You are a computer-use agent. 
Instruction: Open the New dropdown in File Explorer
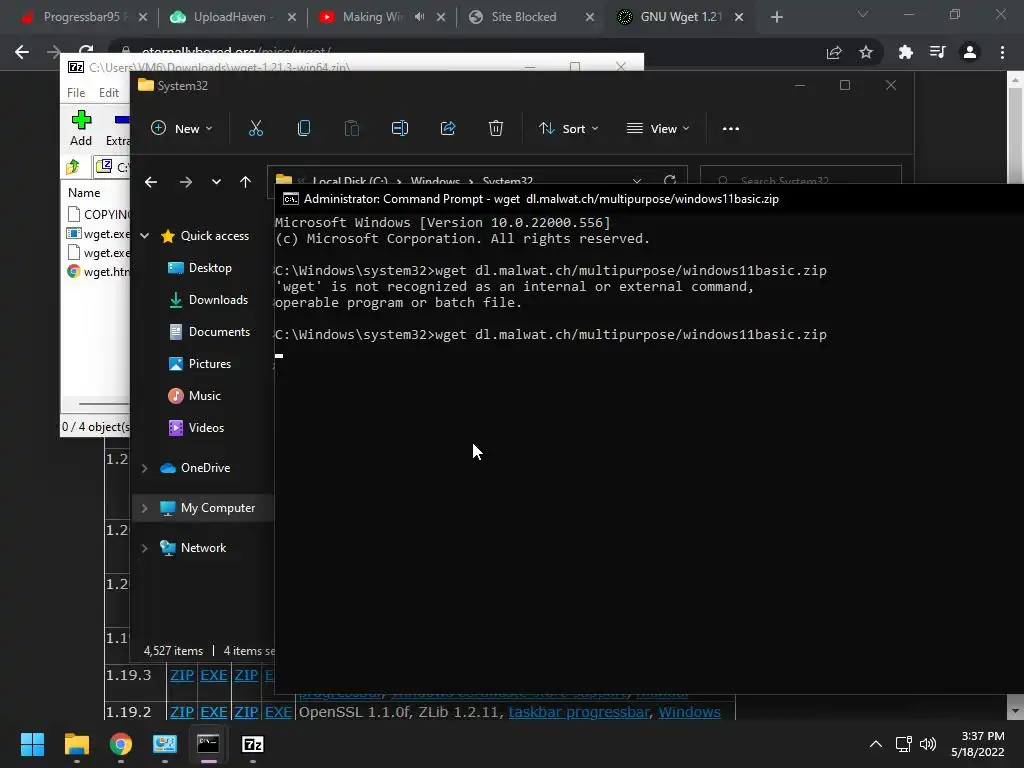pyautogui.click(x=182, y=129)
